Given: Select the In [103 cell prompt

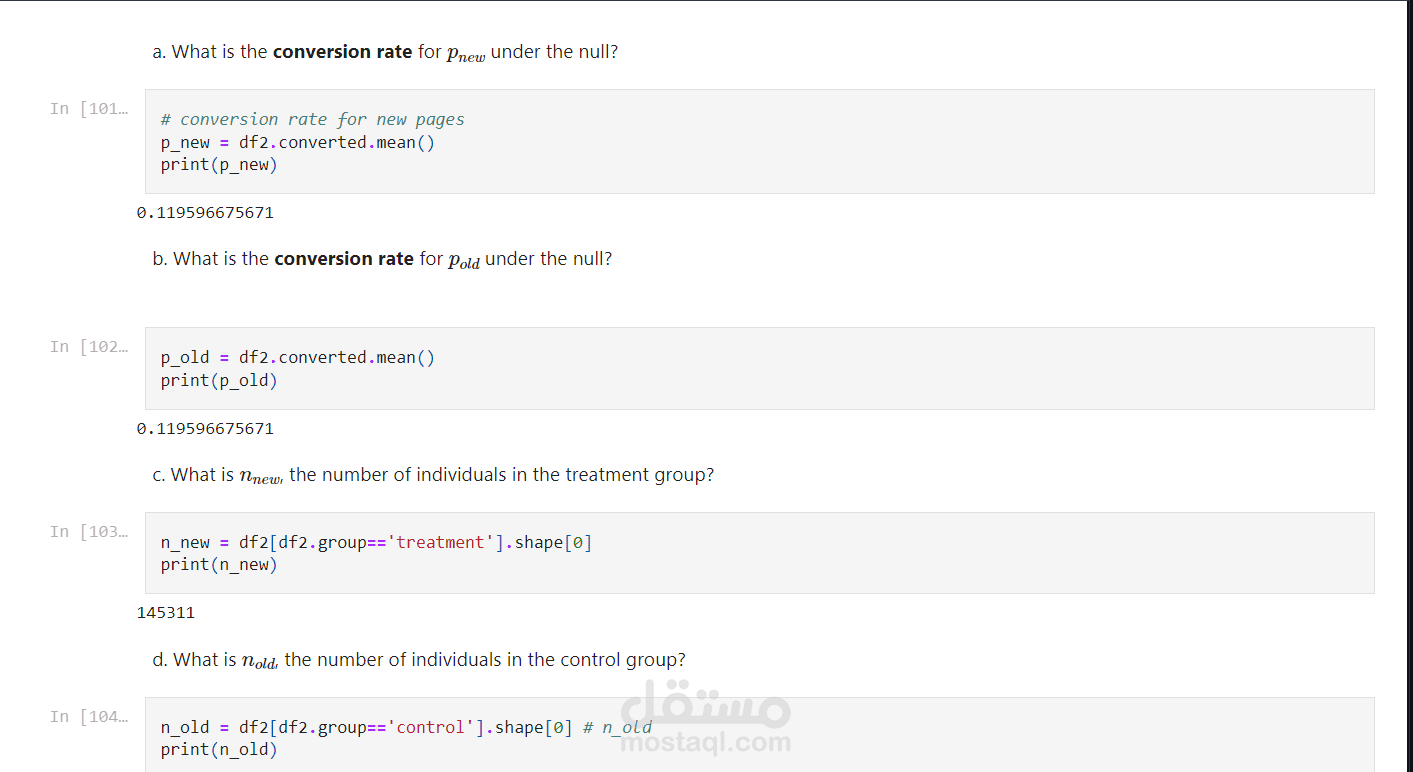Looking at the screenshot, I should [x=88, y=532].
